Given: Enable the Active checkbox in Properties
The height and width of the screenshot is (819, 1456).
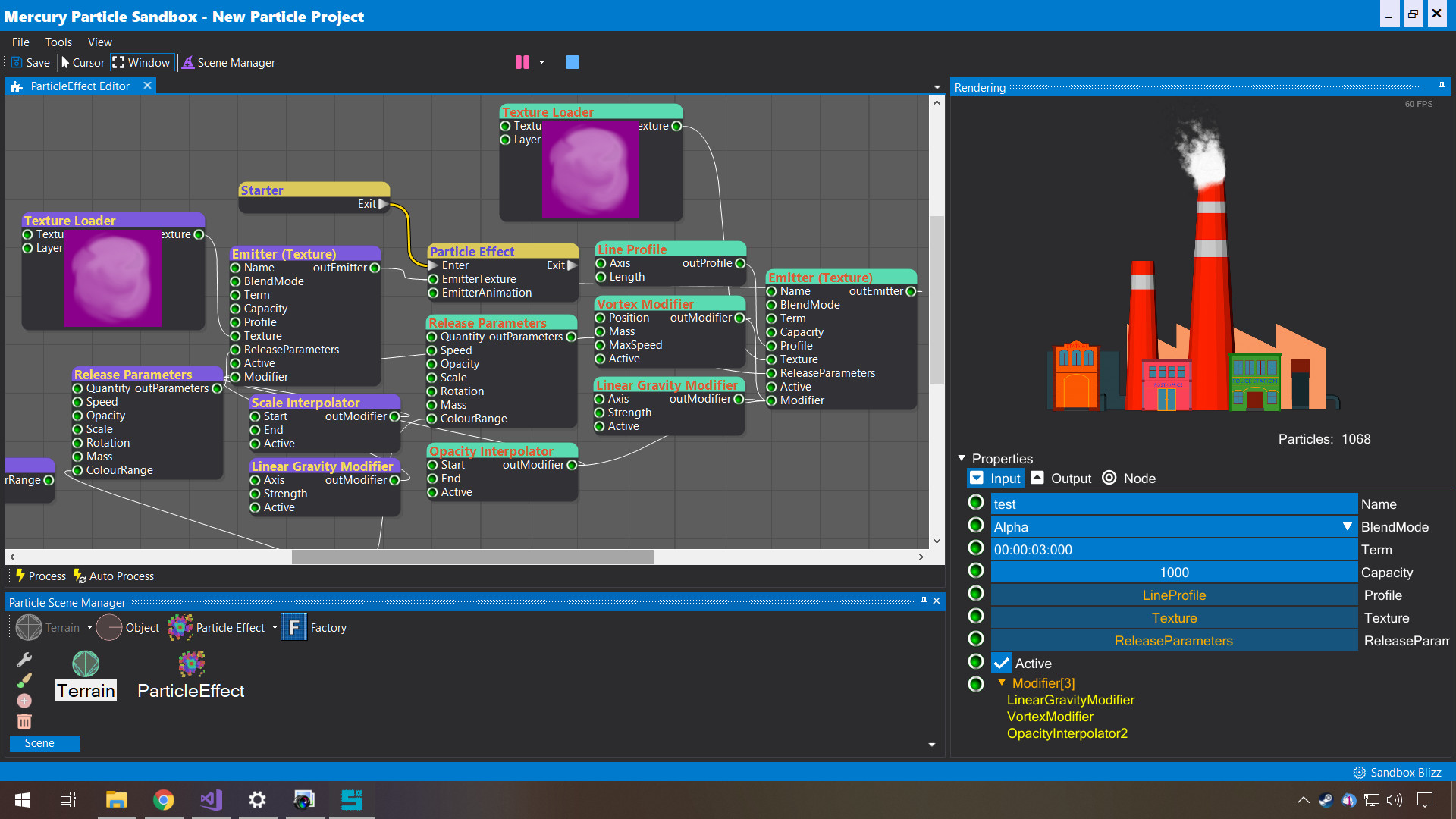Looking at the screenshot, I should [1001, 663].
